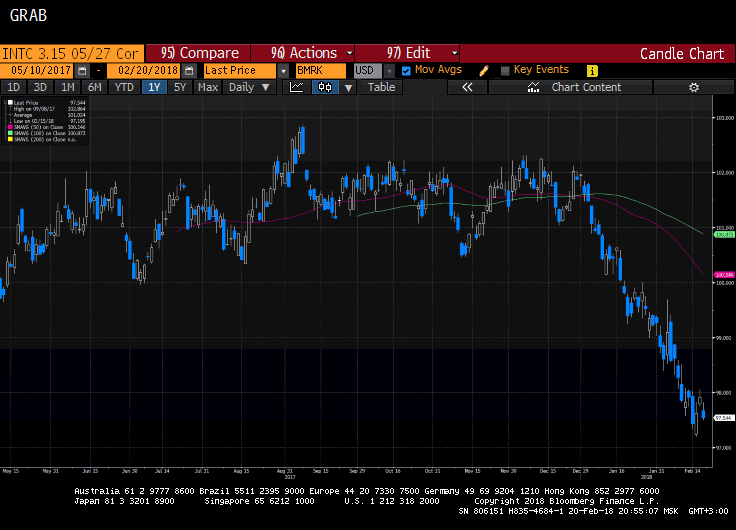Toggle the Mov Avgs checkbox
Screen dimensions: 736x530
(406, 71)
